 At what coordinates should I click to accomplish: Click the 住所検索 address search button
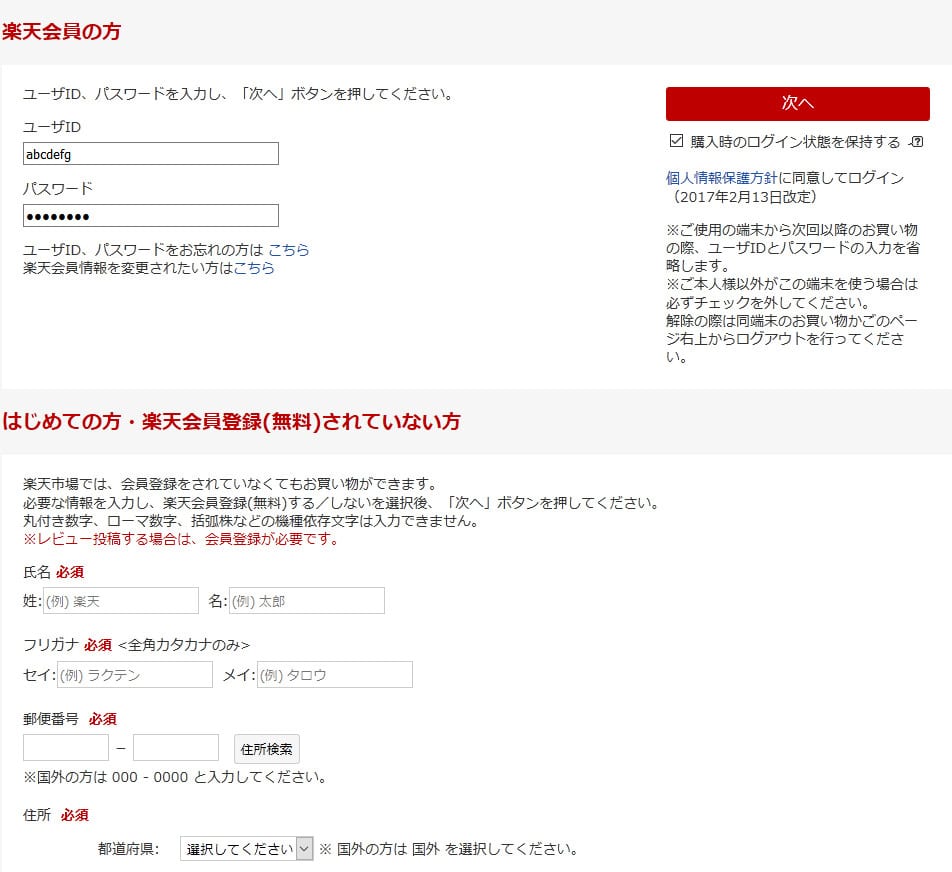(x=267, y=749)
